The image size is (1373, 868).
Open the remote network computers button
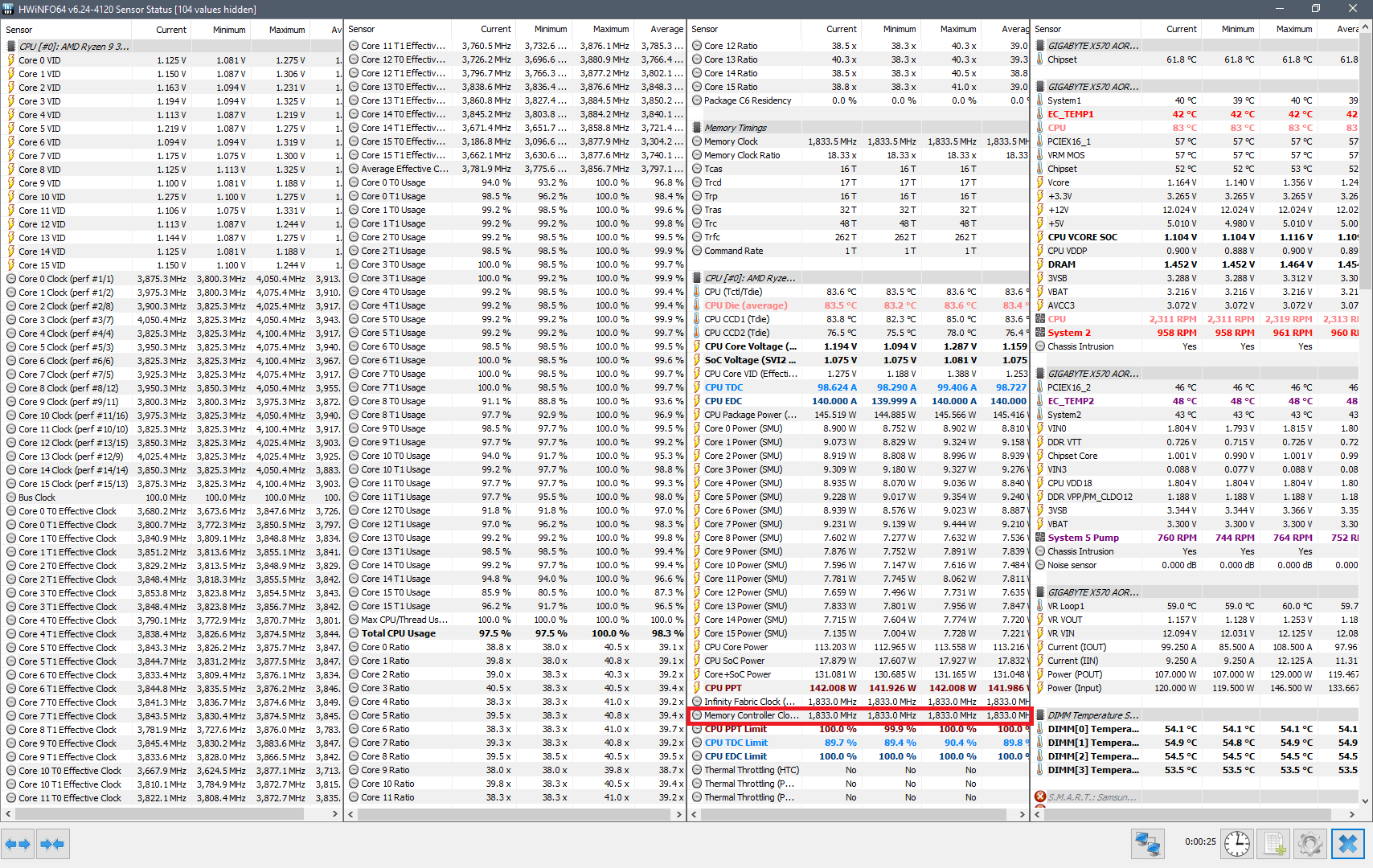pos(1147,844)
